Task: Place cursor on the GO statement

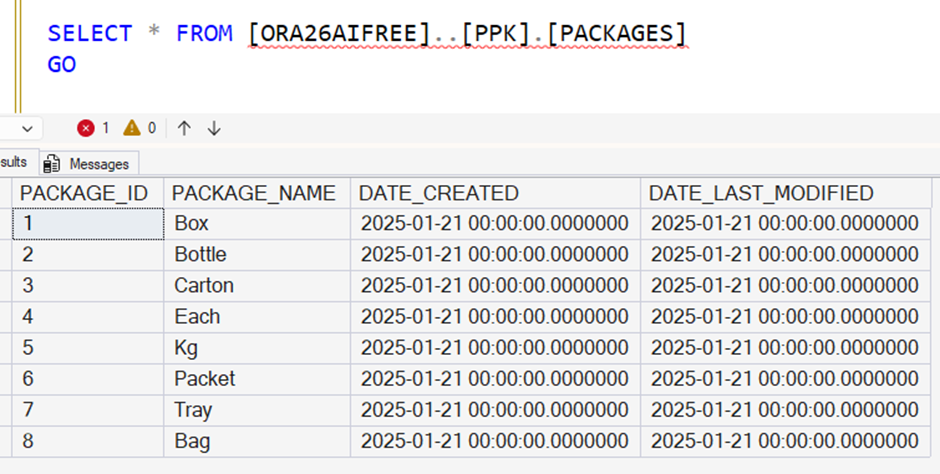Action: coord(61,65)
